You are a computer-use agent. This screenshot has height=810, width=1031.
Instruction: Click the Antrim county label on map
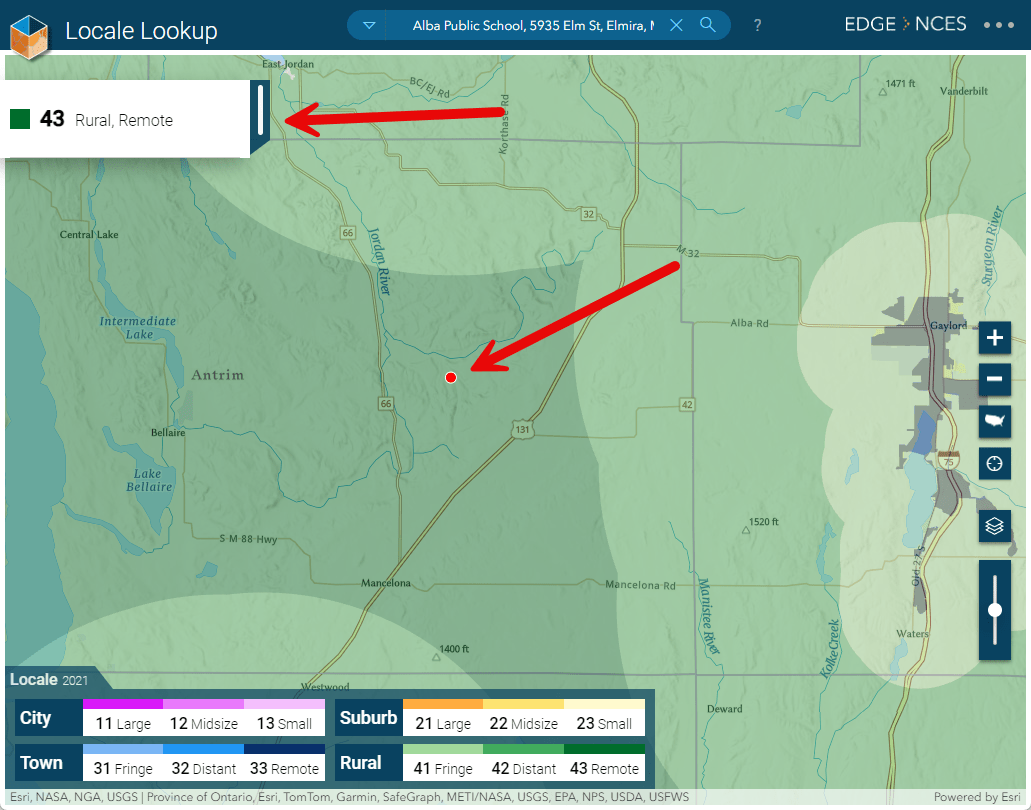pyautogui.click(x=218, y=375)
